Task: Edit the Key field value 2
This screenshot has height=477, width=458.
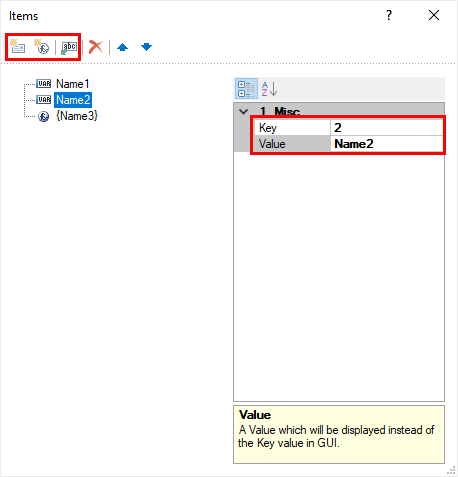Action: [387, 128]
